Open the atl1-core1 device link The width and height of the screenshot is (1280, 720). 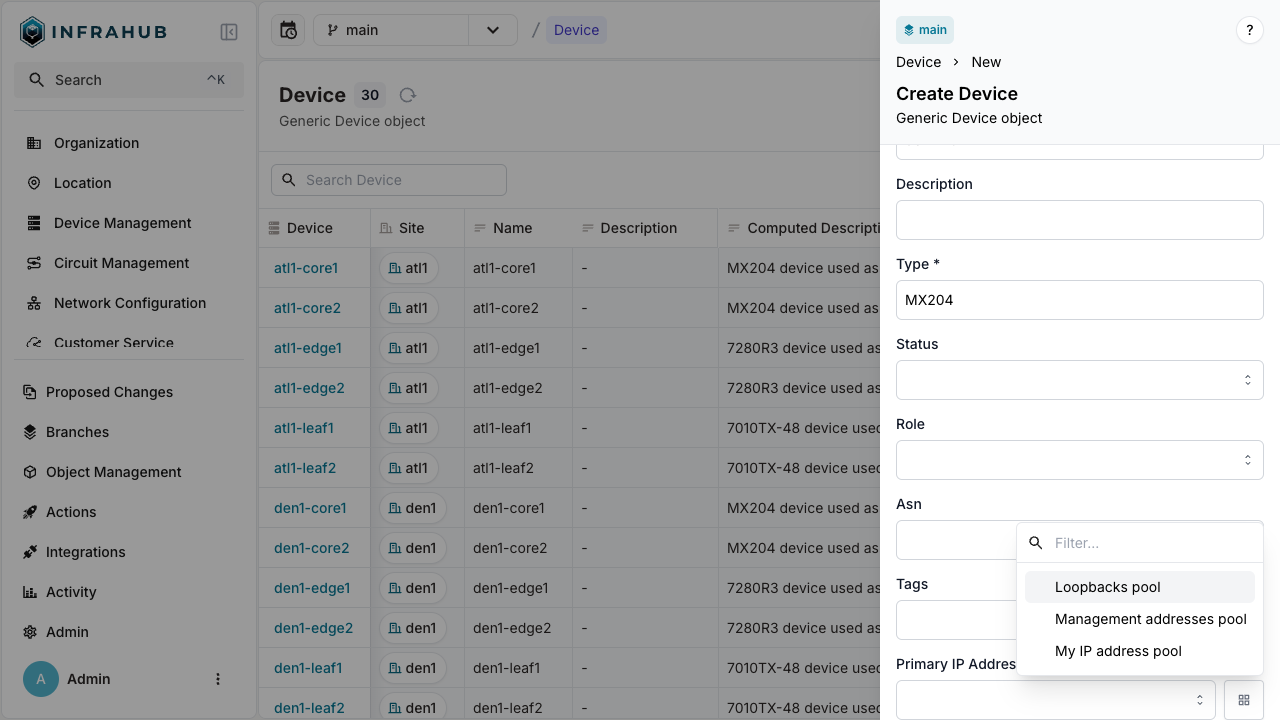click(x=306, y=268)
